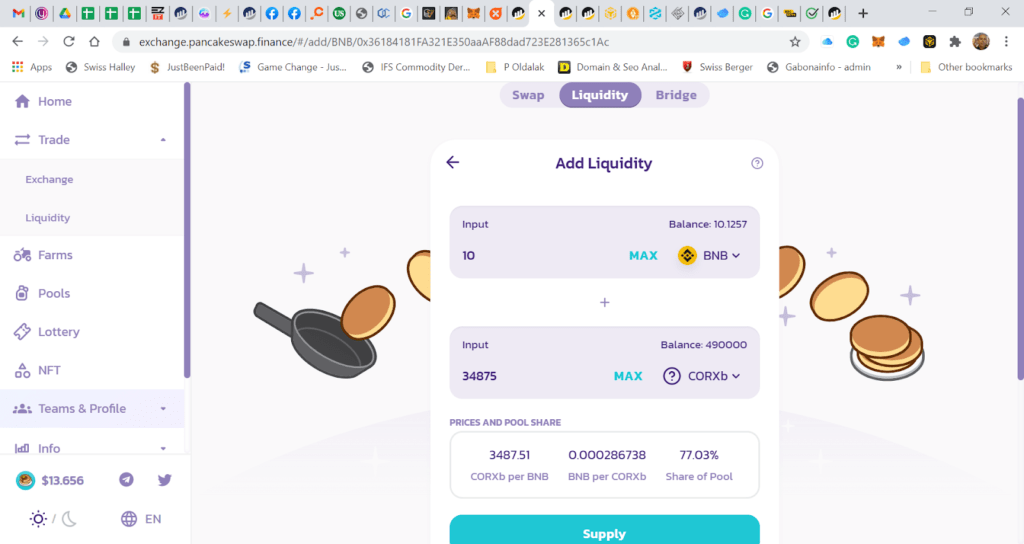Image resolution: width=1024 pixels, height=544 pixels.
Task: Click the NFT shapes icon
Action: [x=22, y=370]
